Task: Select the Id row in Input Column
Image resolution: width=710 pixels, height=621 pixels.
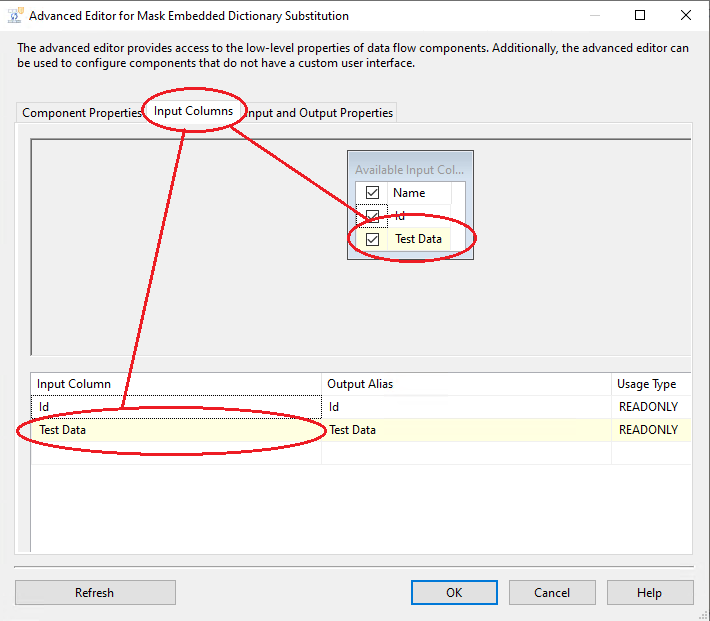Action: [175, 407]
